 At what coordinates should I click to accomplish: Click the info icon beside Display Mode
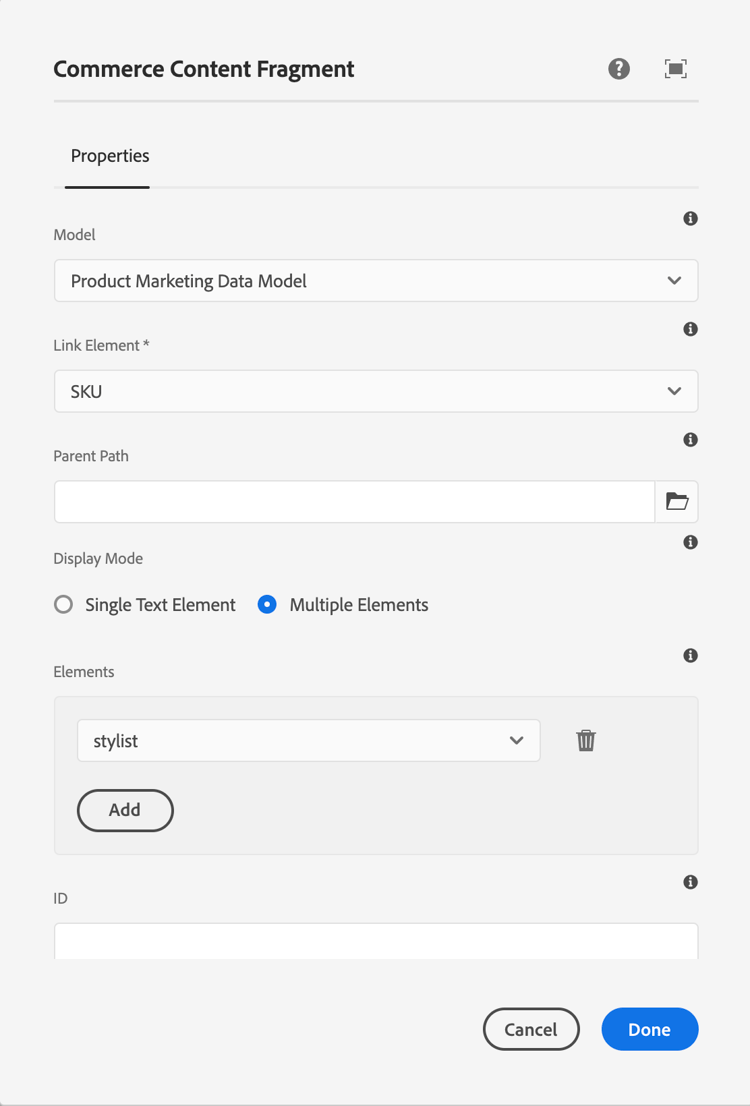coord(690,542)
